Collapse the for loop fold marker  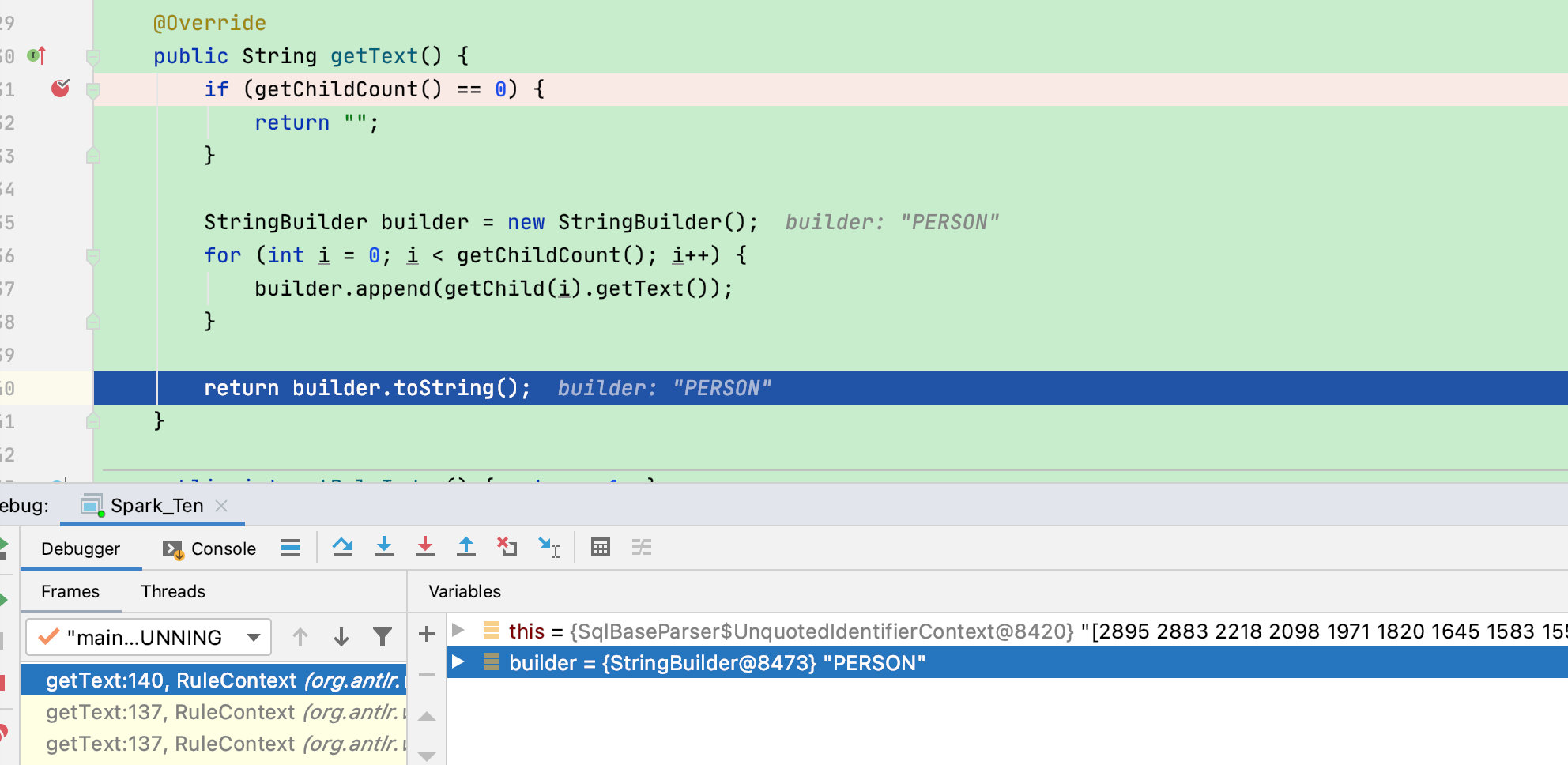pos(93,256)
